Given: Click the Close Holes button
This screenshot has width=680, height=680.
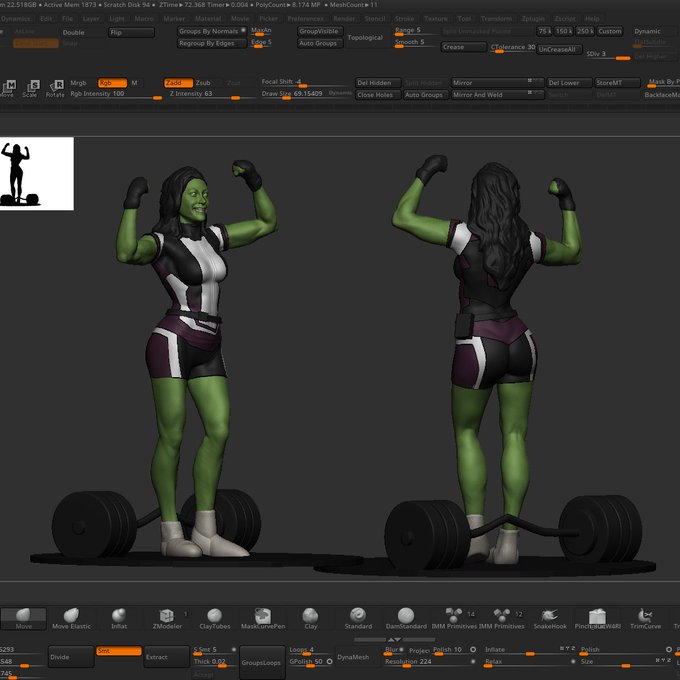Looking at the screenshot, I should pos(378,95).
